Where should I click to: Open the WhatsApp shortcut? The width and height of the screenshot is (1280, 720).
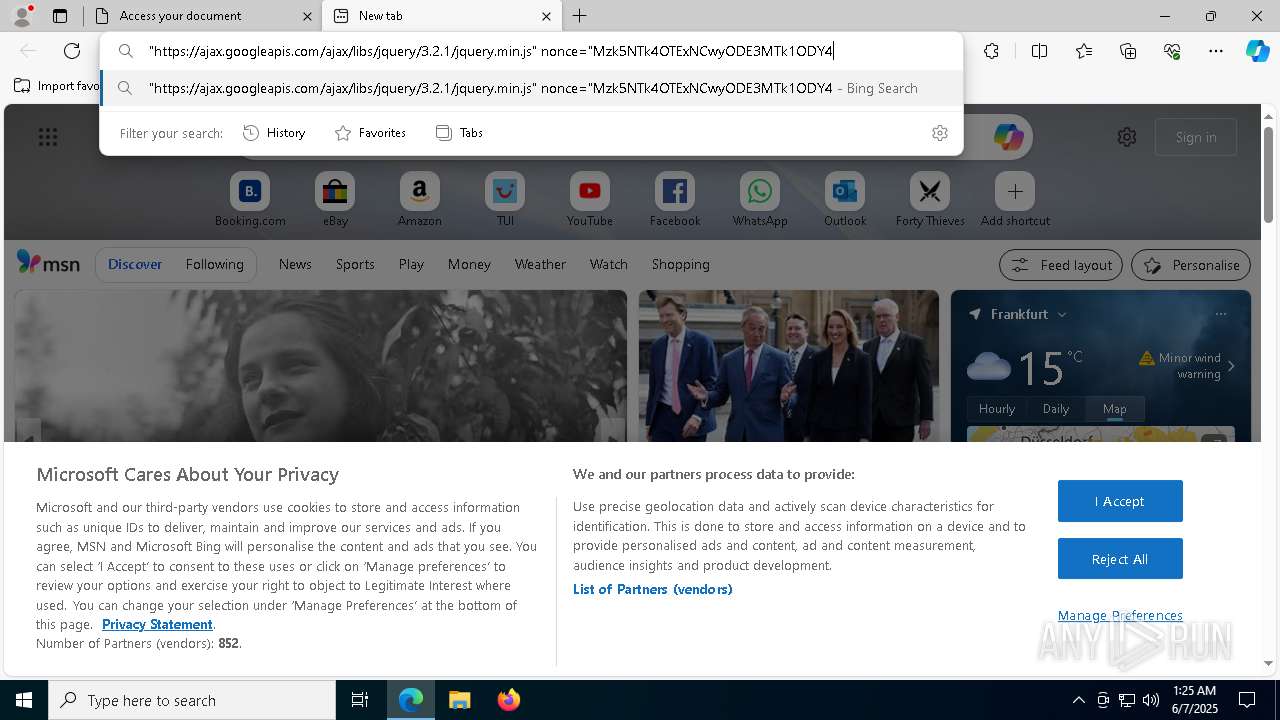tap(760, 200)
